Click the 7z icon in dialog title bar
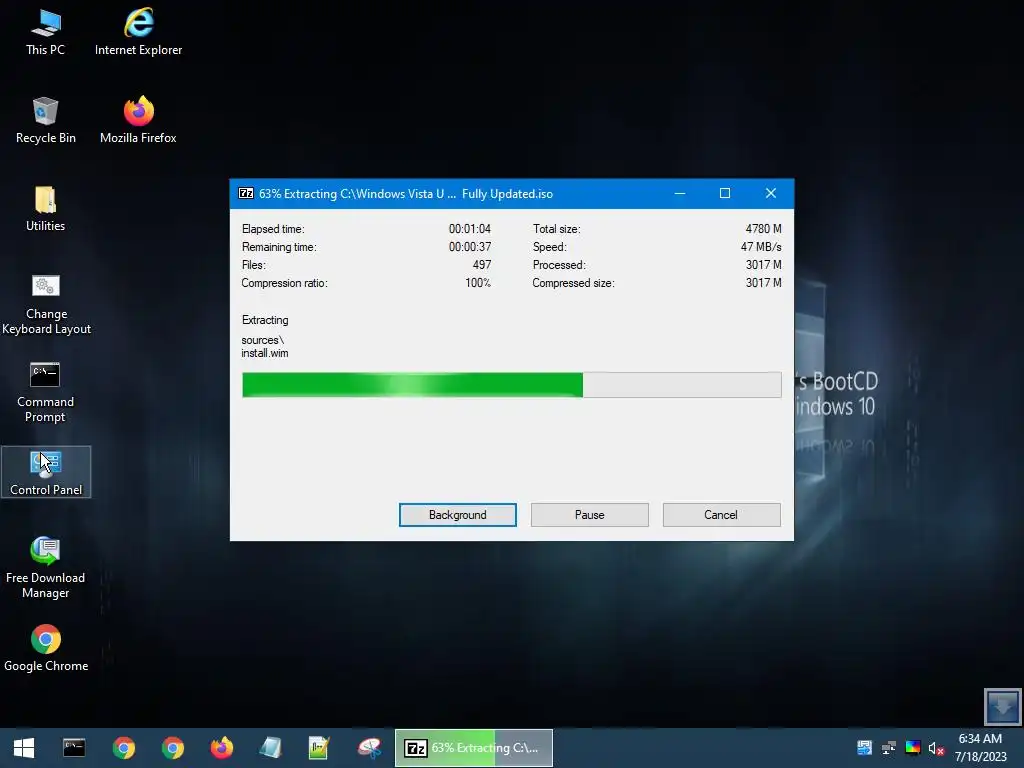The width and height of the screenshot is (1024, 768). (246, 193)
